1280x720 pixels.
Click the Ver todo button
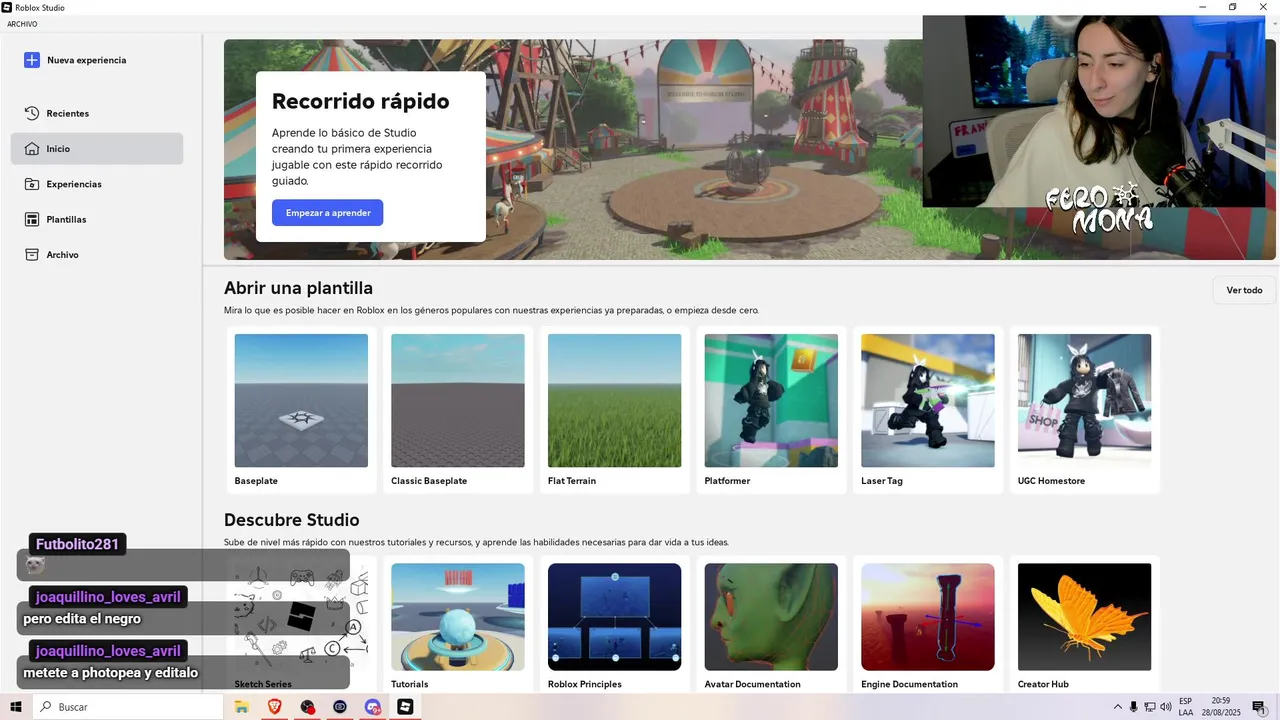[x=1244, y=290]
